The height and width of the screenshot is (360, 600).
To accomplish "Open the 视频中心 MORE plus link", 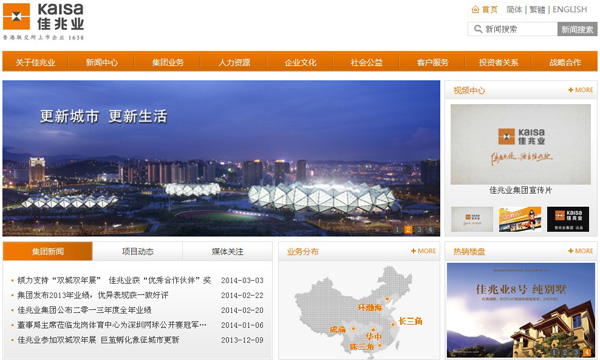I will 580,90.
